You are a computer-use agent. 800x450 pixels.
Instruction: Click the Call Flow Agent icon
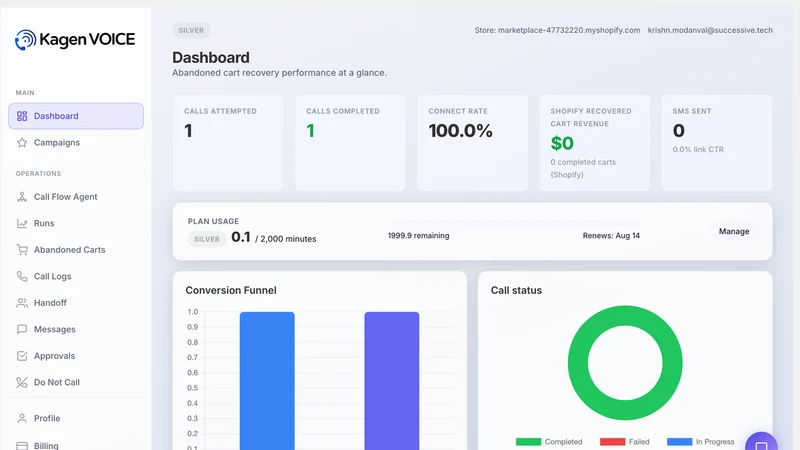click(22, 197)
